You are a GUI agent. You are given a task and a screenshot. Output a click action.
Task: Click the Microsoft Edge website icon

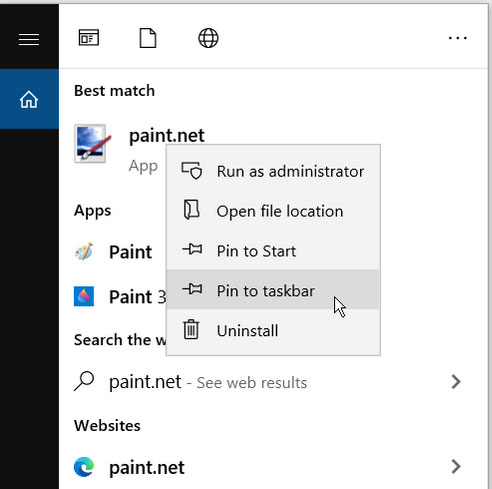click(x=84, y=467)
